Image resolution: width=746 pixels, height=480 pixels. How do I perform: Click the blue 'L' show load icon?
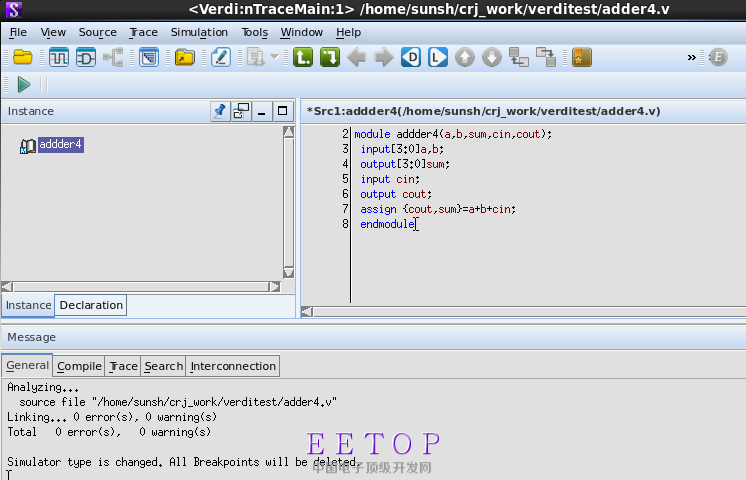(x=438, y=58)
